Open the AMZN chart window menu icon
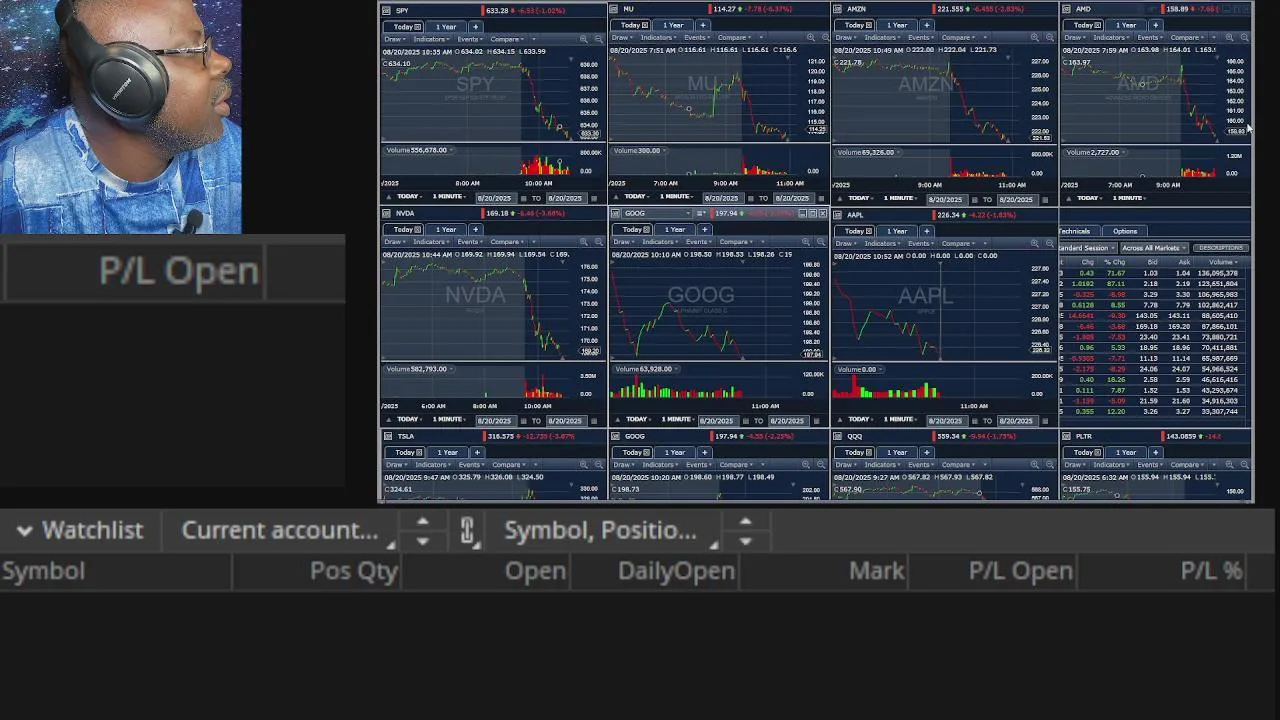This screenshot has height=720, width=1280. (837, 9)
